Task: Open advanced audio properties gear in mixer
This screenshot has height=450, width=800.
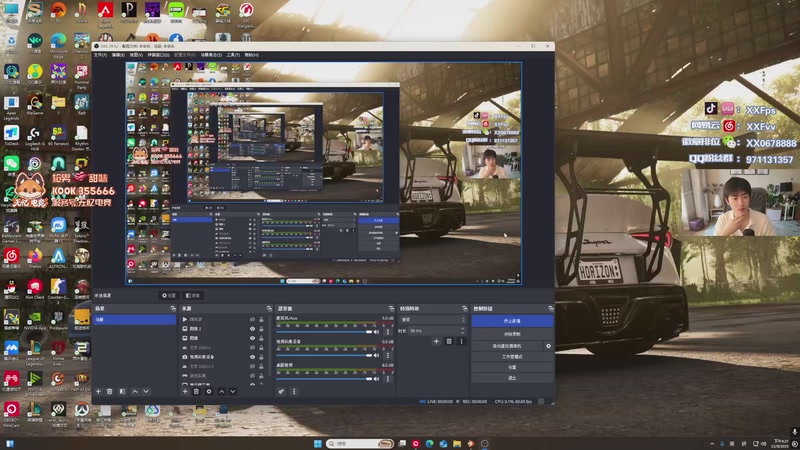Action: pos(281,391)
